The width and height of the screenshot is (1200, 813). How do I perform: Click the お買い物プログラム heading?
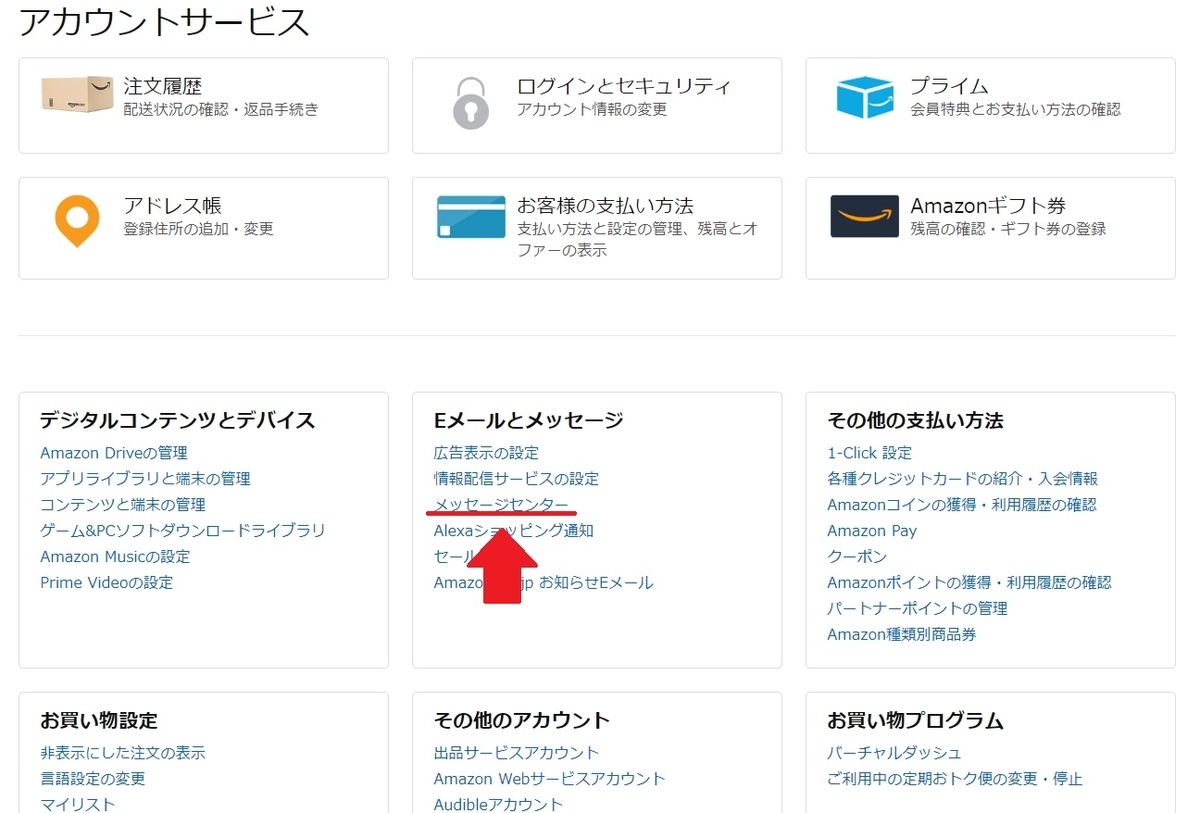pos(915,720)
